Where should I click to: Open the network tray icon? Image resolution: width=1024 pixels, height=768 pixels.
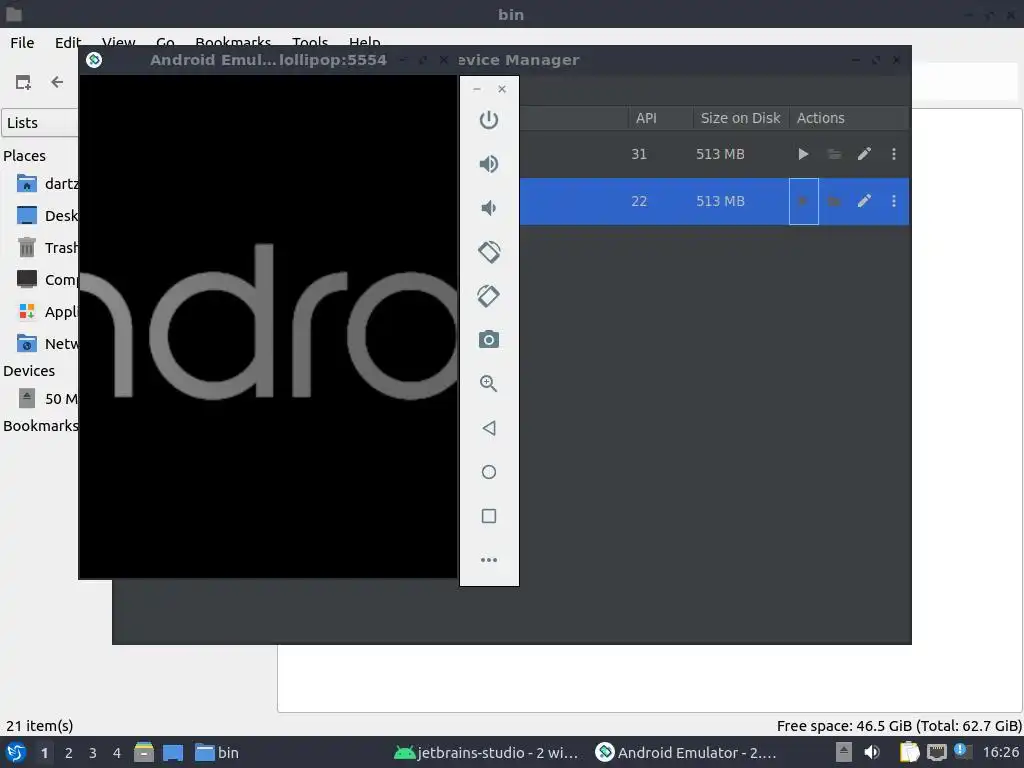point(937,752)
